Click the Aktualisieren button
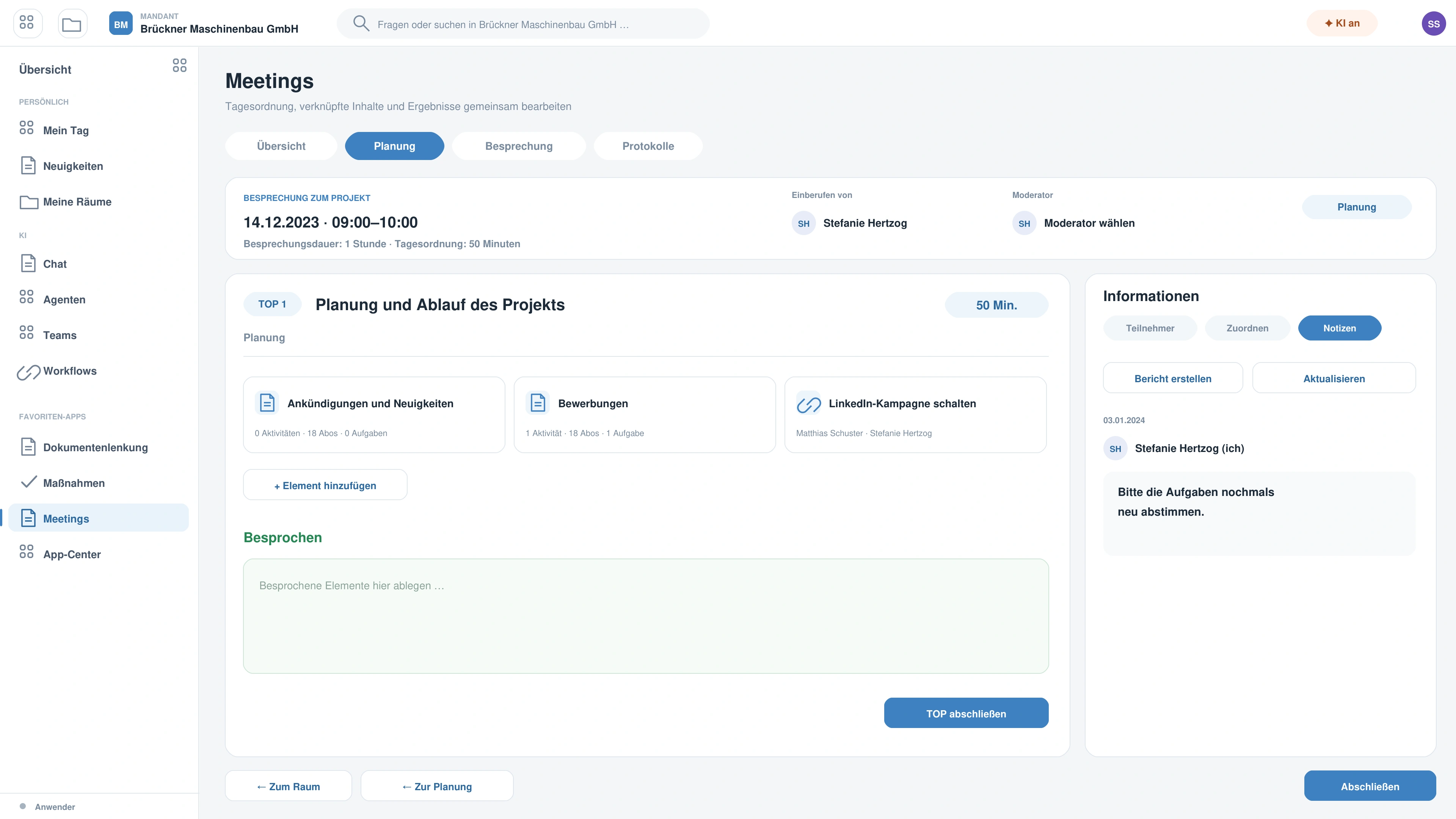This screenshot has width=1456, height=819. point(1334,378)
